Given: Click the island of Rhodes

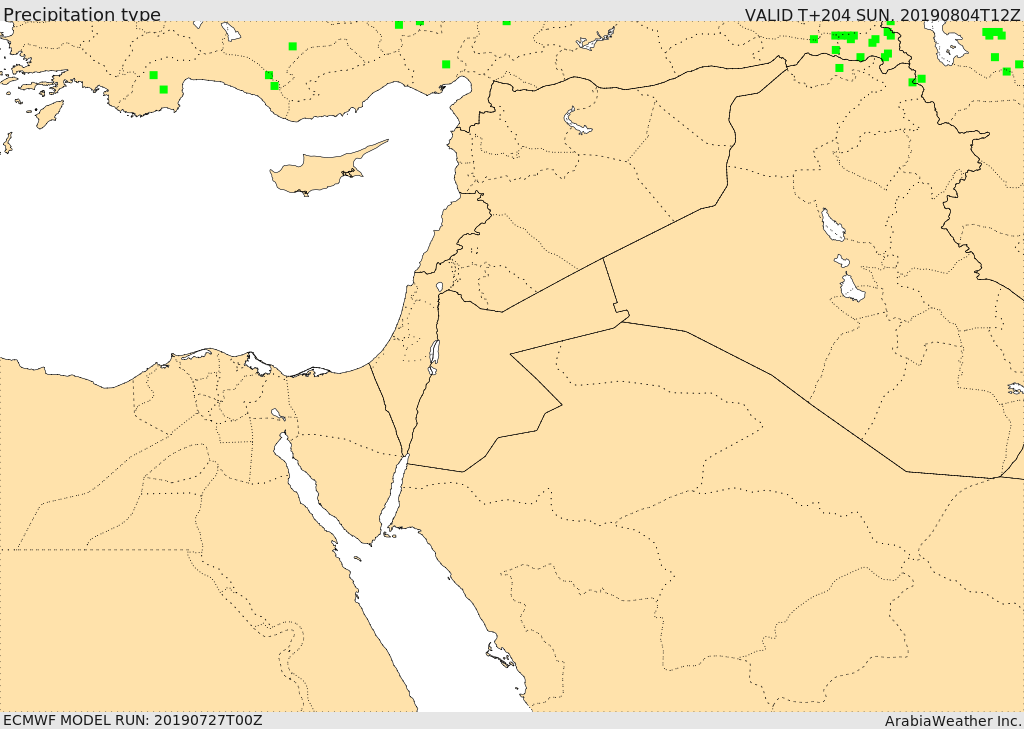Looking at the screenshot, I should 49,114.
